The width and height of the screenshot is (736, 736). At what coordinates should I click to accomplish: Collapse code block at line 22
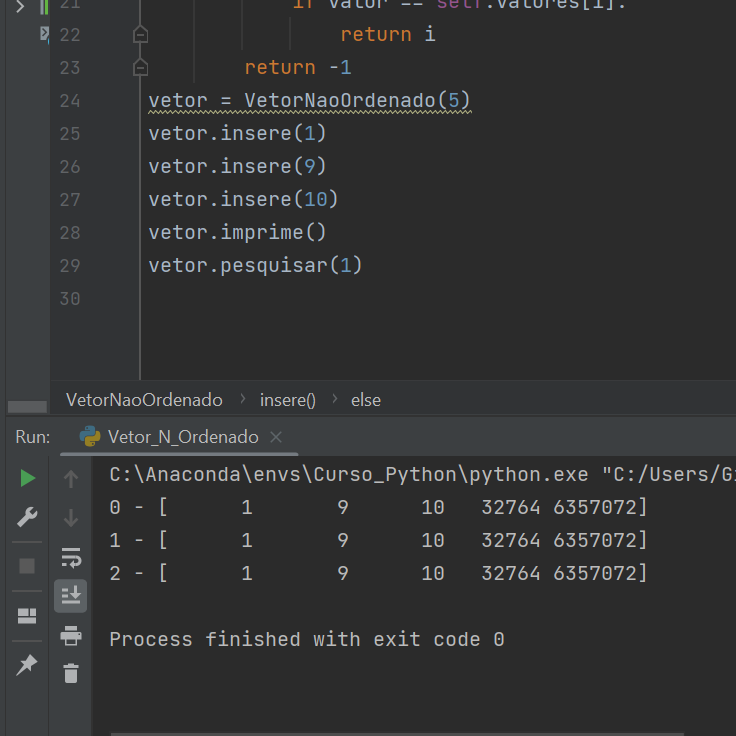pos(140,35)
